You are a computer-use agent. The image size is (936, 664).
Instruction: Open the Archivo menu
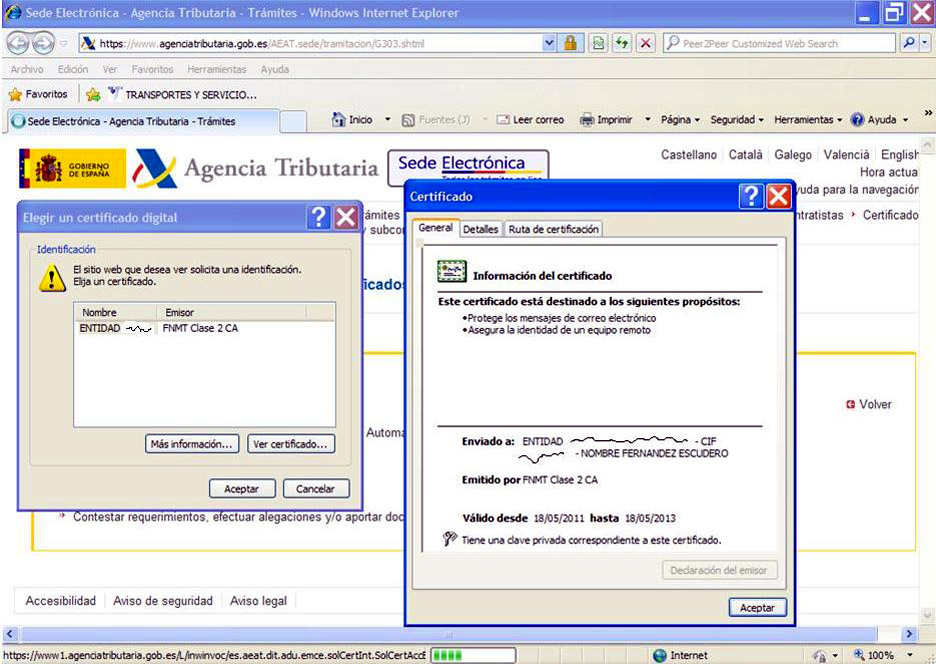tap(27, 69)
